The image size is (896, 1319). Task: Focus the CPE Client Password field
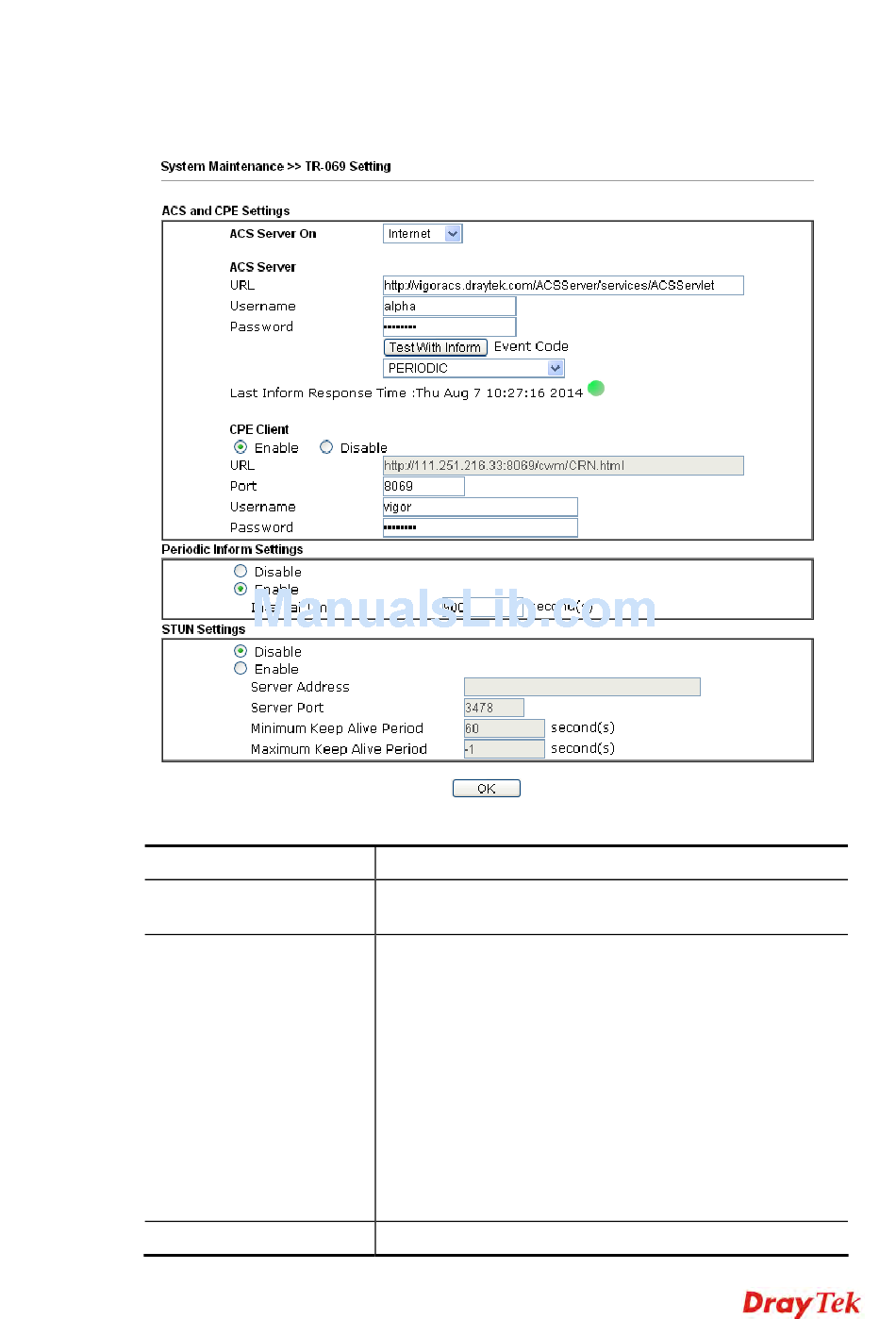pos(480,527)
